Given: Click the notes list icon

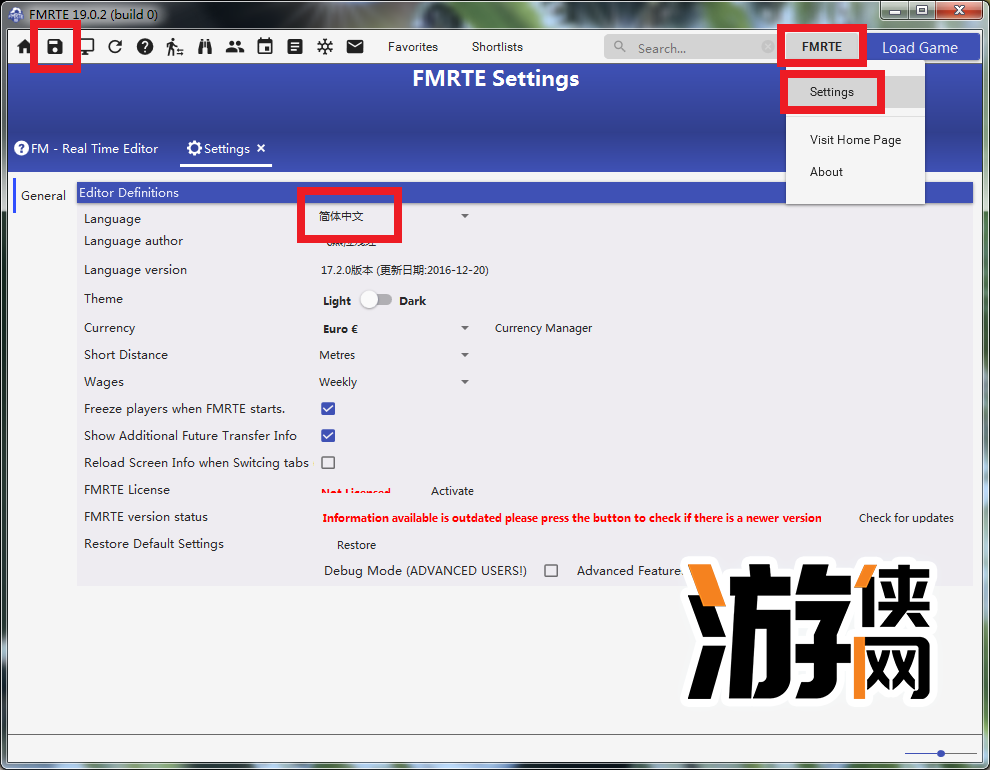Looking at the screenshot, I should 295,47.
